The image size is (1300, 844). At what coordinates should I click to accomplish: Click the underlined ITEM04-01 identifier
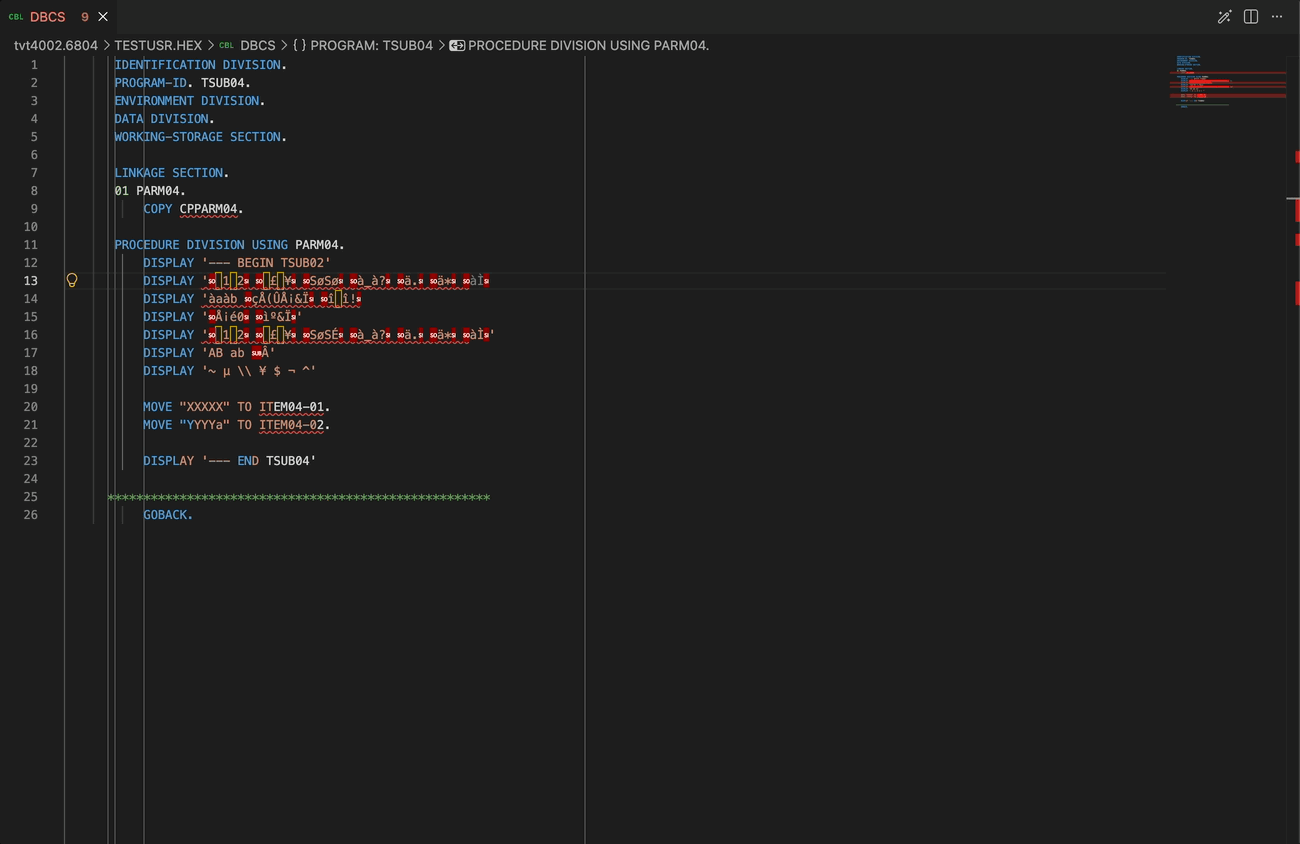point(291,406)
